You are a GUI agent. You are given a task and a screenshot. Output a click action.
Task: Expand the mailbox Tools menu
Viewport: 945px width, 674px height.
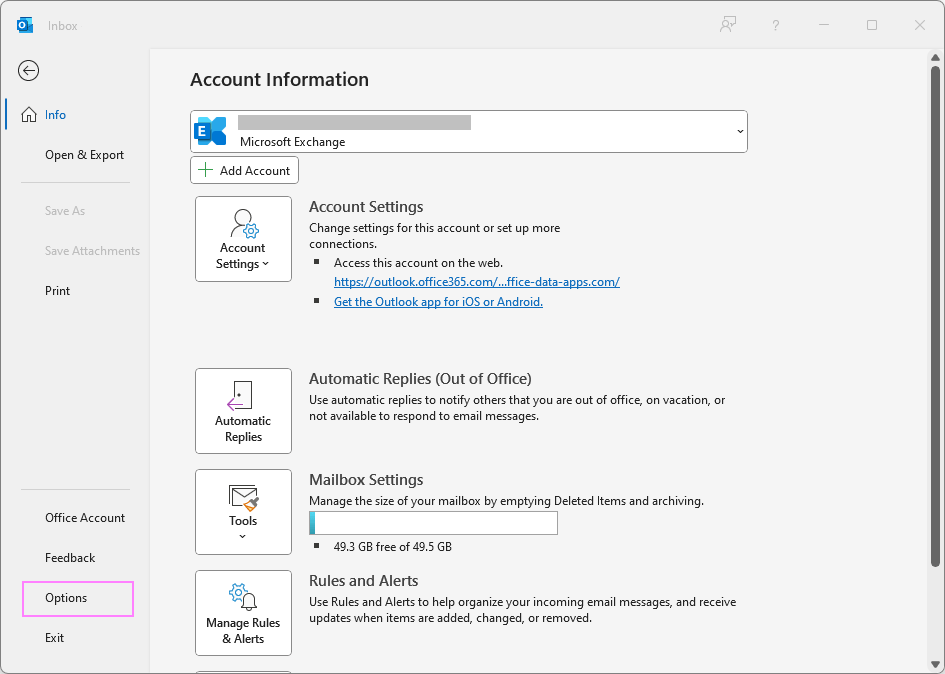pyautogui.click(x=243, y=512)
